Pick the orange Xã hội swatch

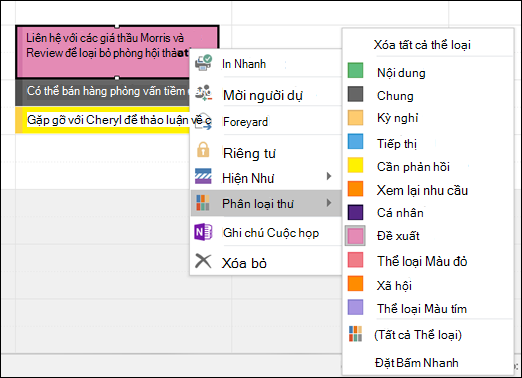click(x=355, y=283)
